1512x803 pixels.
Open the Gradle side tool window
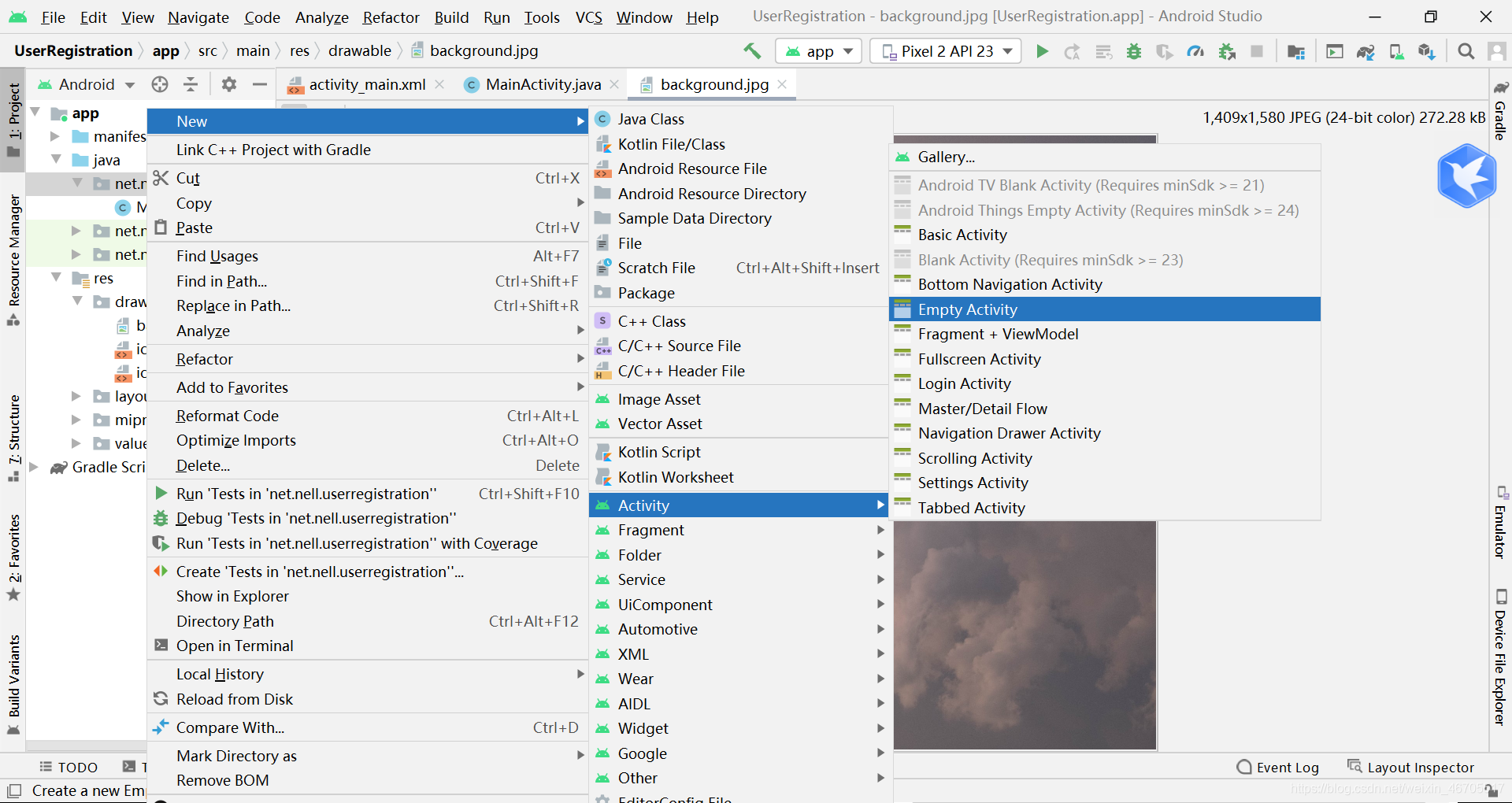click(x=1501, y=110)
